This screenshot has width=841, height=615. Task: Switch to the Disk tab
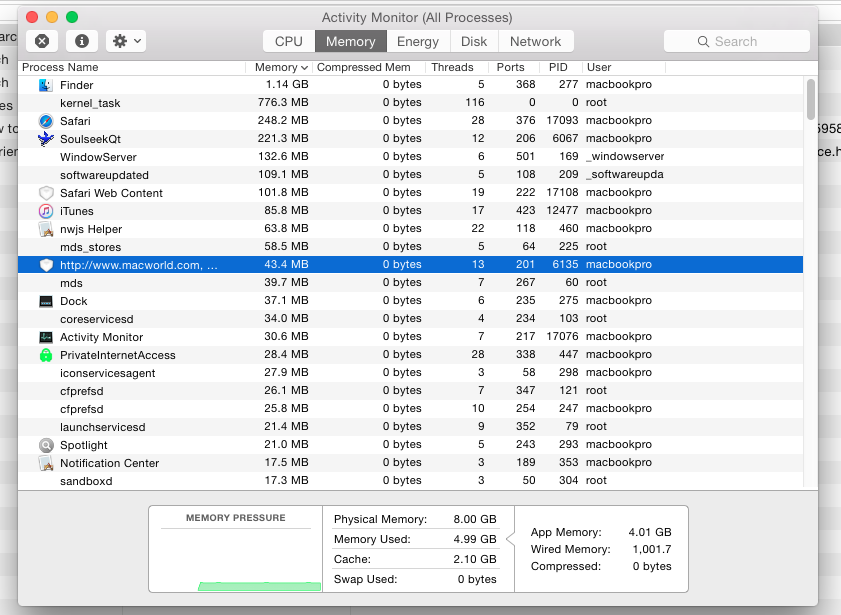(x=474, y=41)
